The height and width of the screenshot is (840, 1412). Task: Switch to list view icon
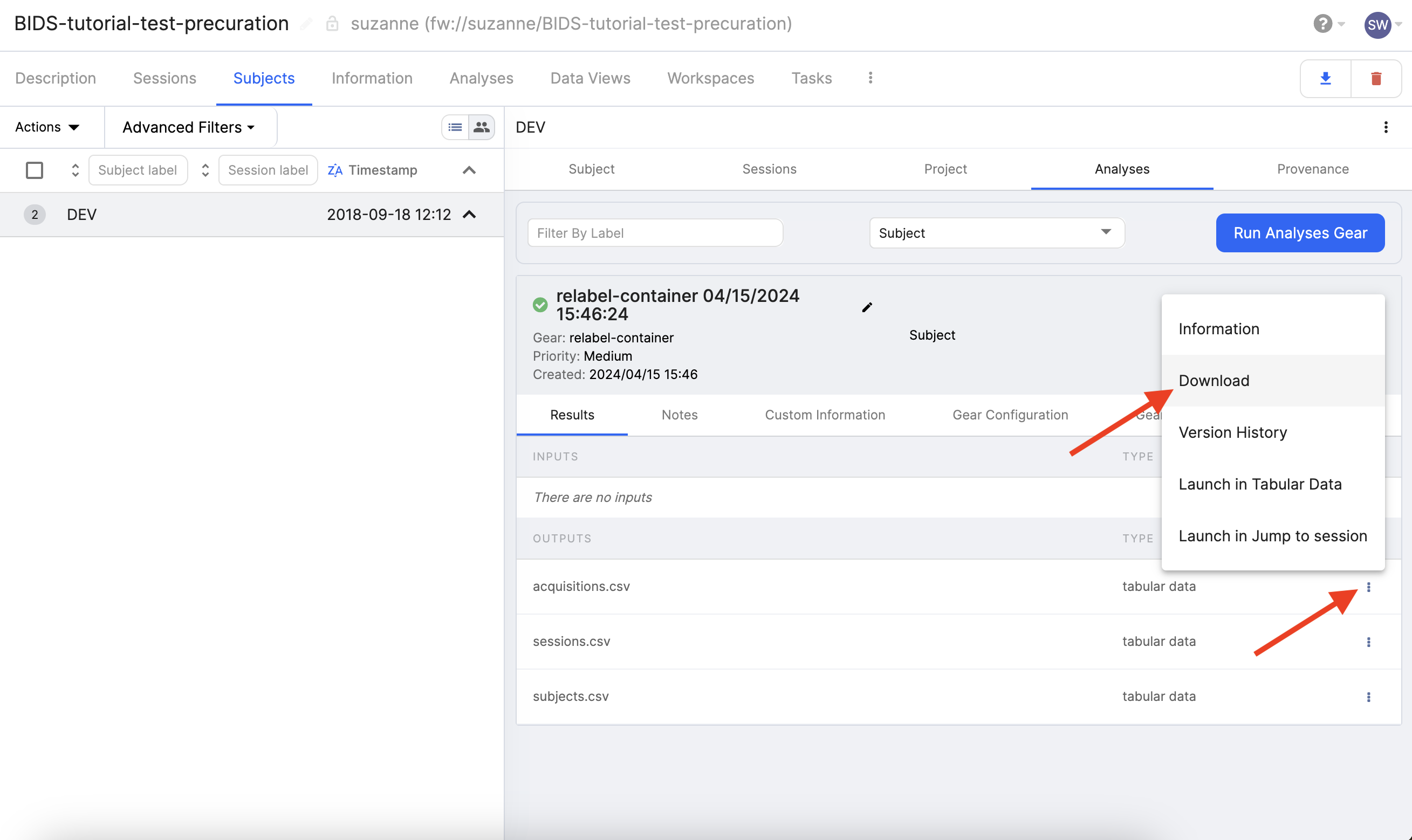click(x=455, y=127)
